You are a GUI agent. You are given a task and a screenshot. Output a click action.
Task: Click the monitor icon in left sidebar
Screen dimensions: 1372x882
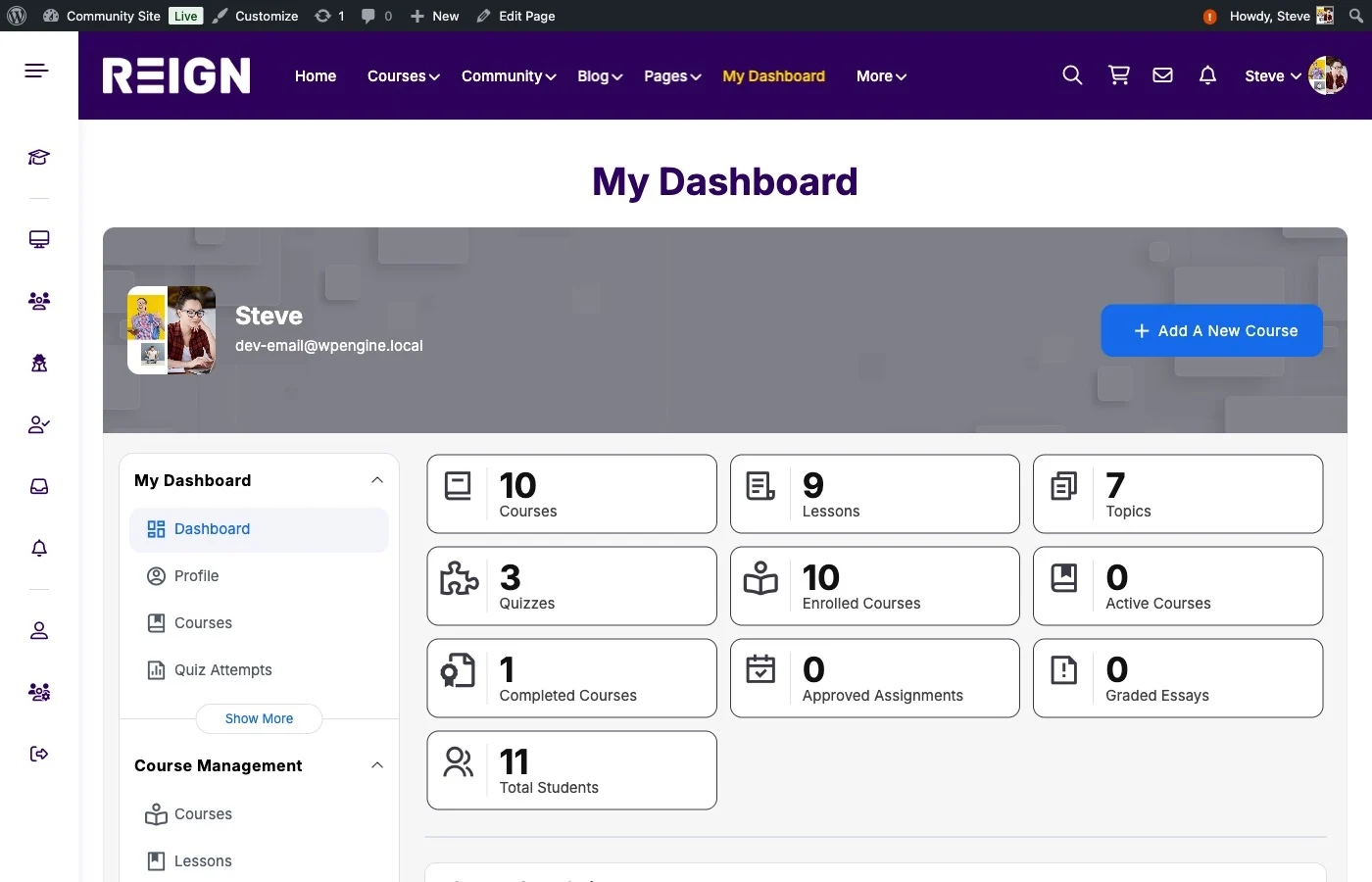[39, 239]
